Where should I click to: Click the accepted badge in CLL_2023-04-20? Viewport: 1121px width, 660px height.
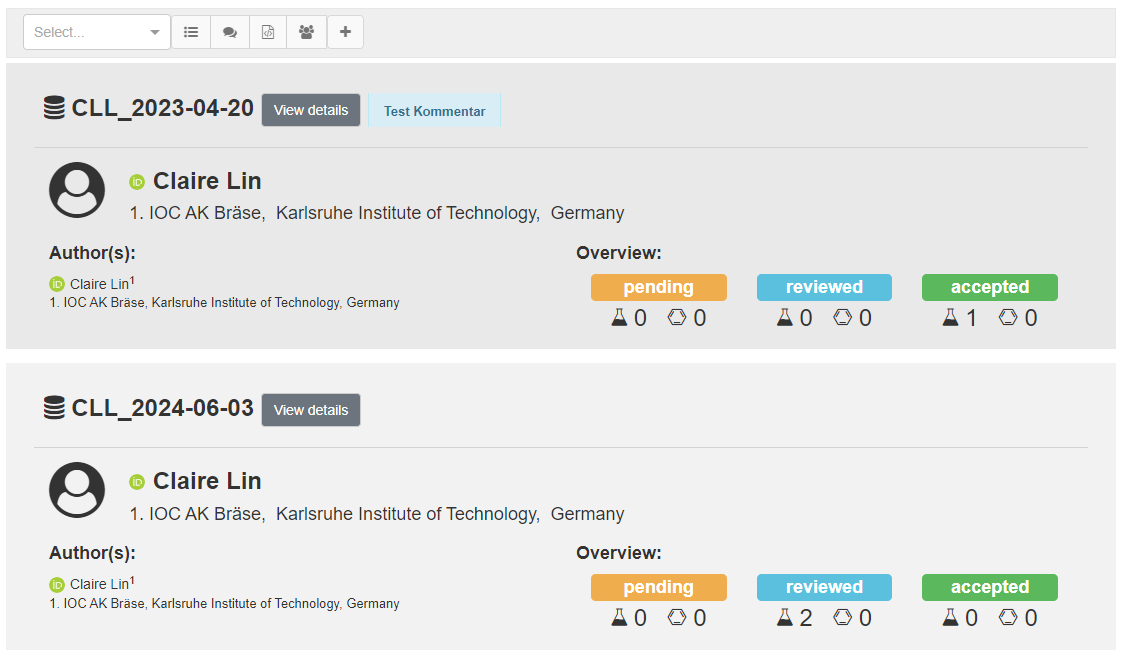pyautogui.click(x=989, y=287)
